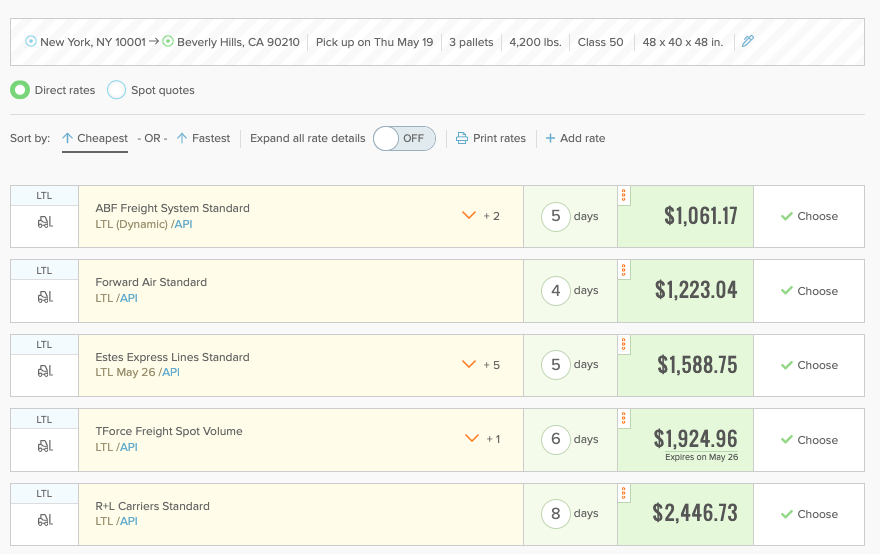880x554 pixels.
Task: Open the API link under ABF Freight System
Action: (x=184, y=224)
